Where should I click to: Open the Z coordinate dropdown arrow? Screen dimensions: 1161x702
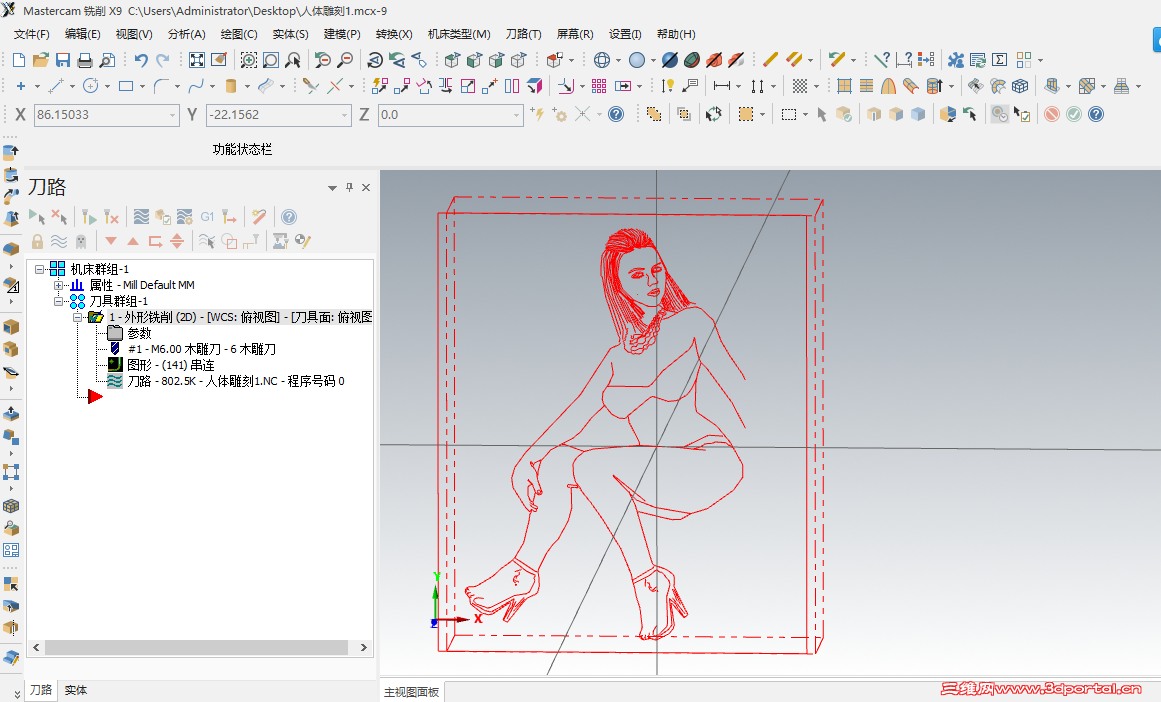(x=516, y=116)
